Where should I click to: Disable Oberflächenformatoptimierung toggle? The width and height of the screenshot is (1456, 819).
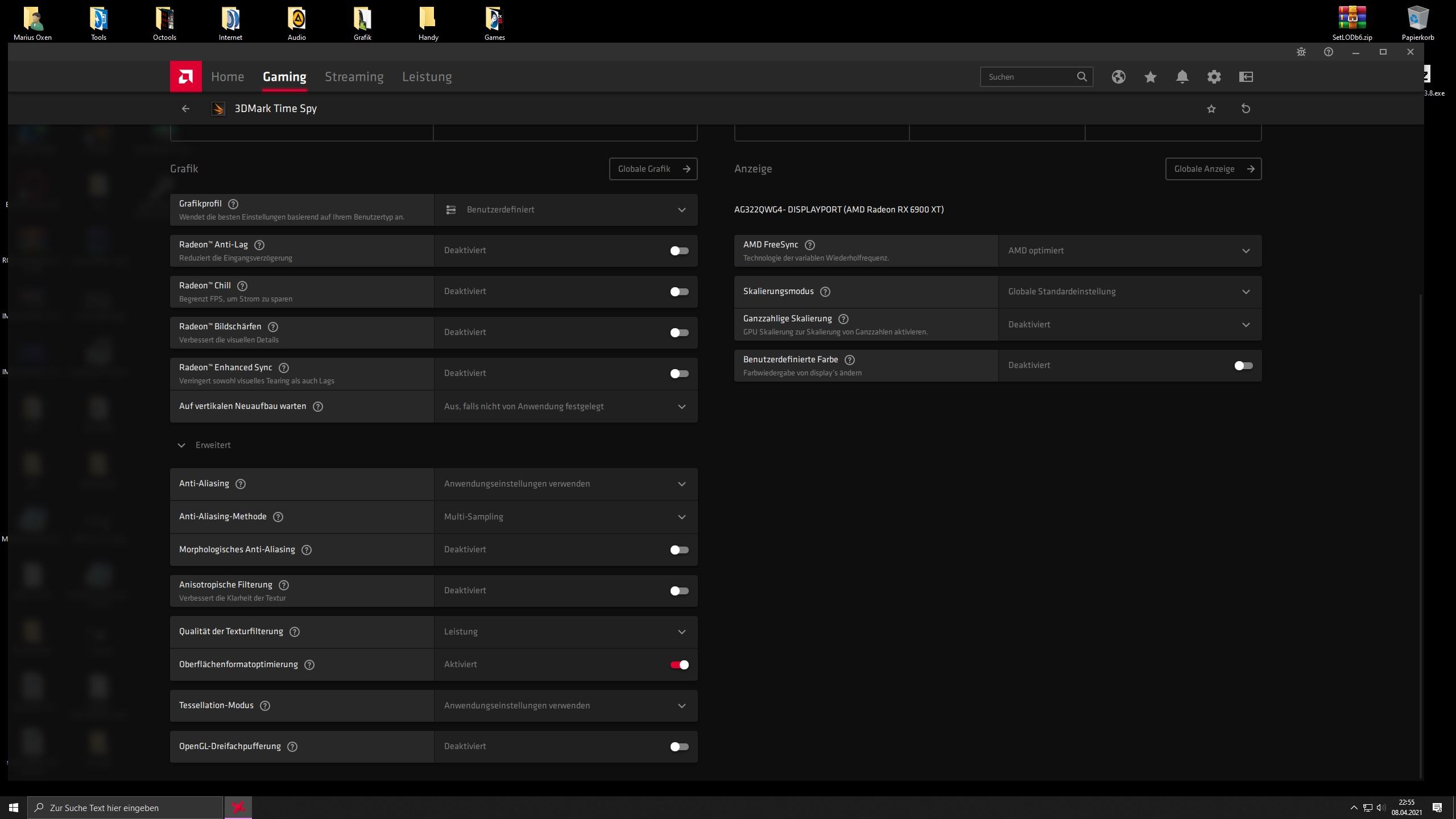pyautogui.click(x=679, y=665)
